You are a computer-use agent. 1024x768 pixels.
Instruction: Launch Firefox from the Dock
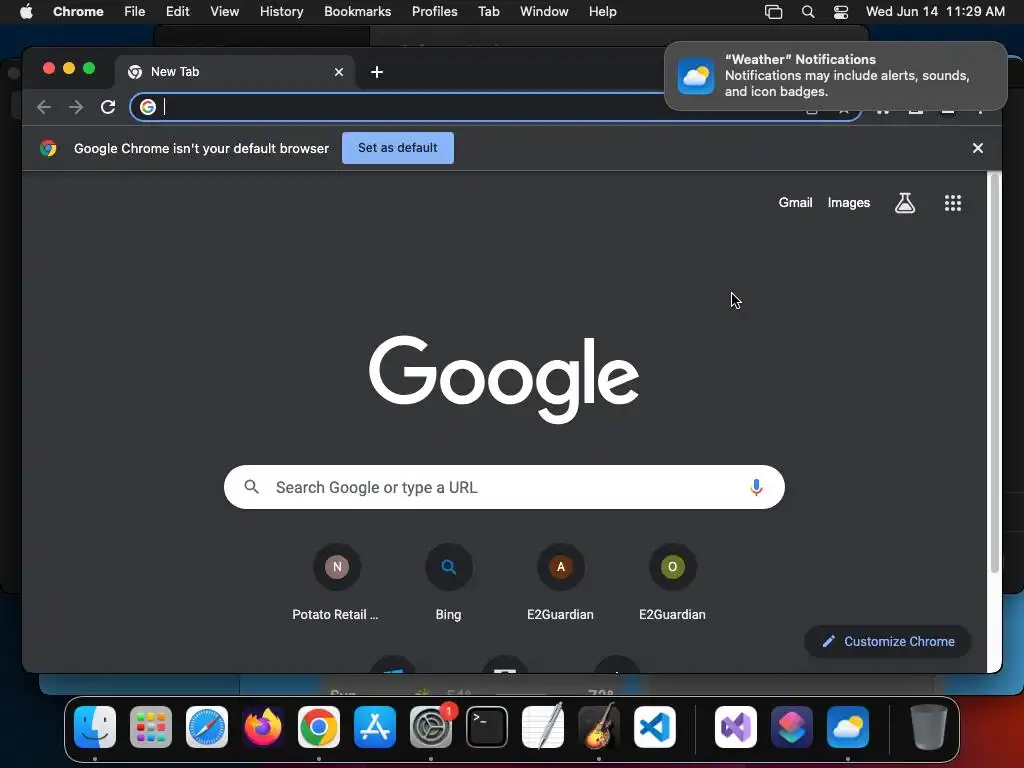coord(263,727)
